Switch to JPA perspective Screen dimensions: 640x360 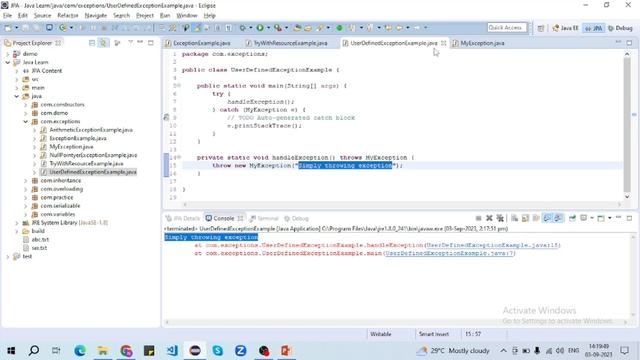pyautogui.click(x=594, y=28)
